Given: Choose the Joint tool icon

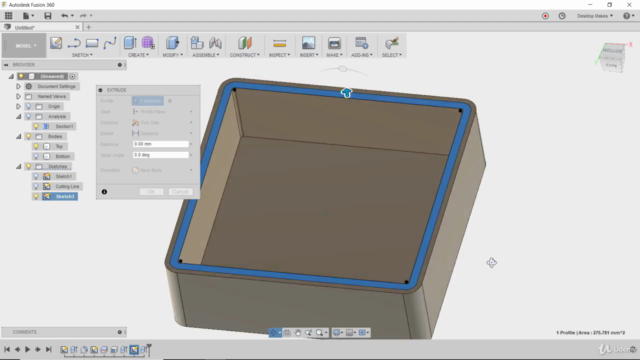Looking at the screenshot, I should pos(215,43).
